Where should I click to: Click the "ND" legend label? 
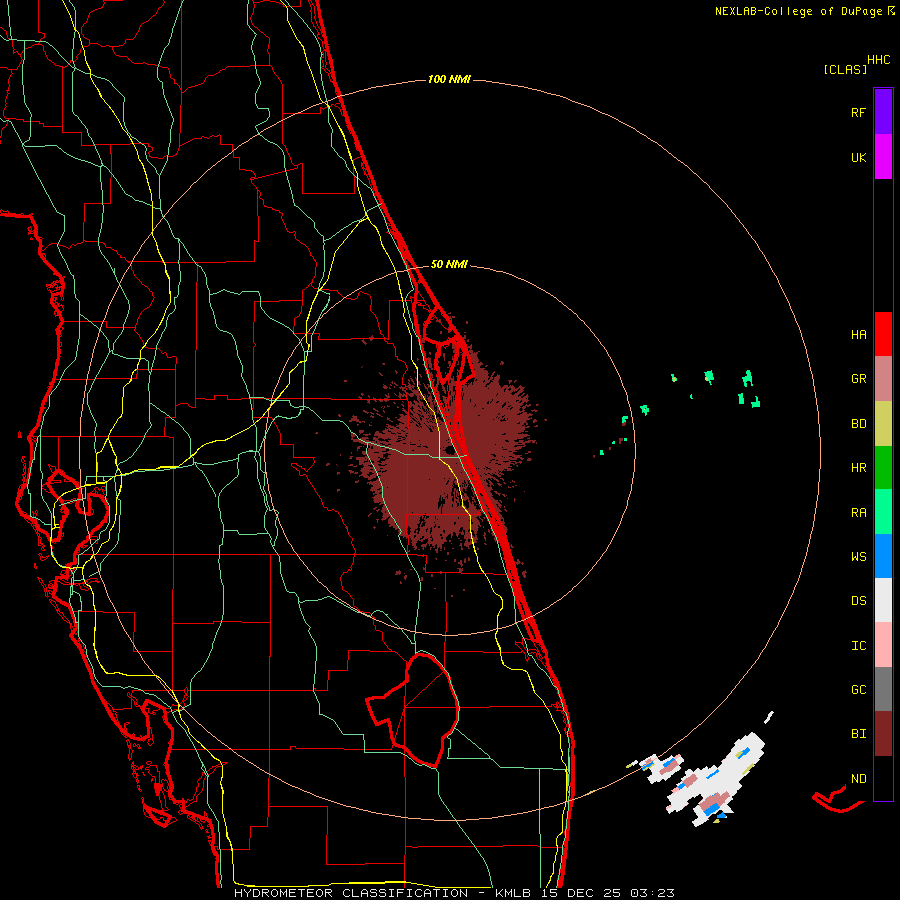tap(858, 779)
